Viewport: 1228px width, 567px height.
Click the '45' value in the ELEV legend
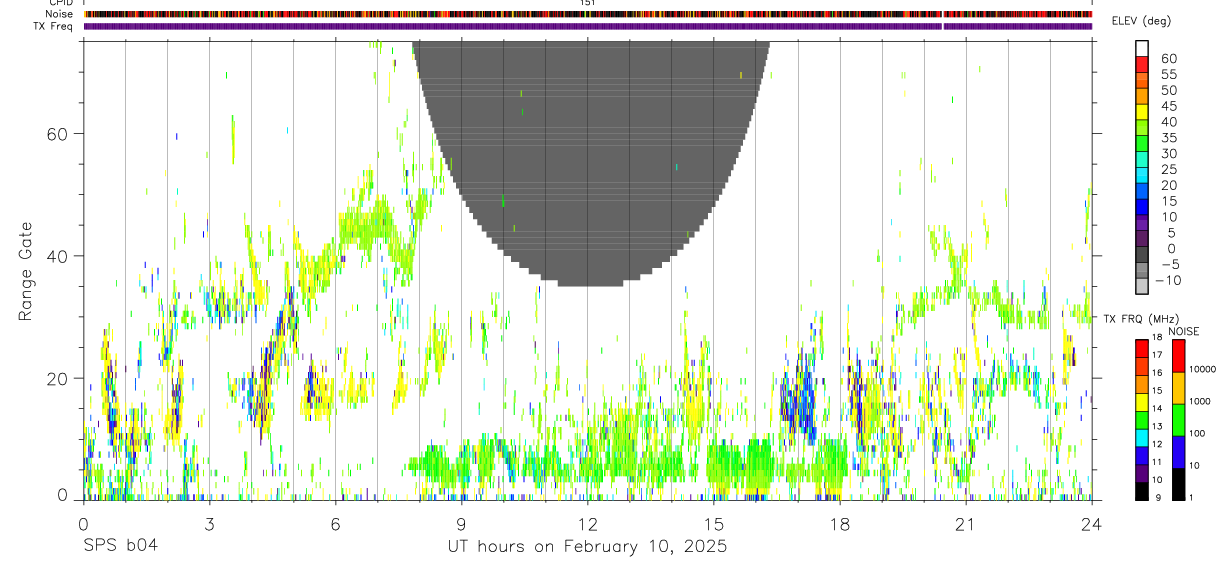[x=1167, y=106]
